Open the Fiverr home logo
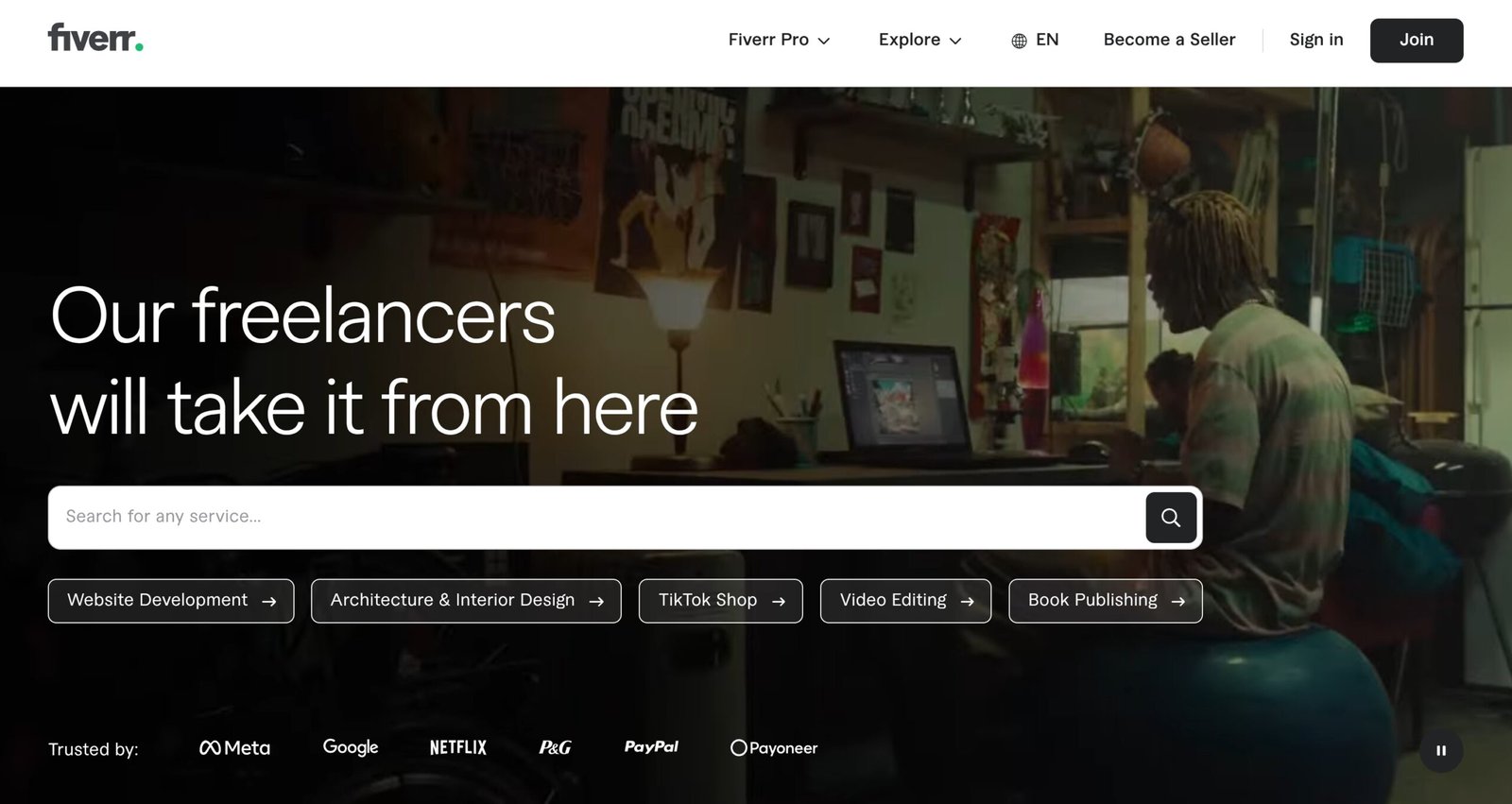1512x804 pixels. [95, 38]
